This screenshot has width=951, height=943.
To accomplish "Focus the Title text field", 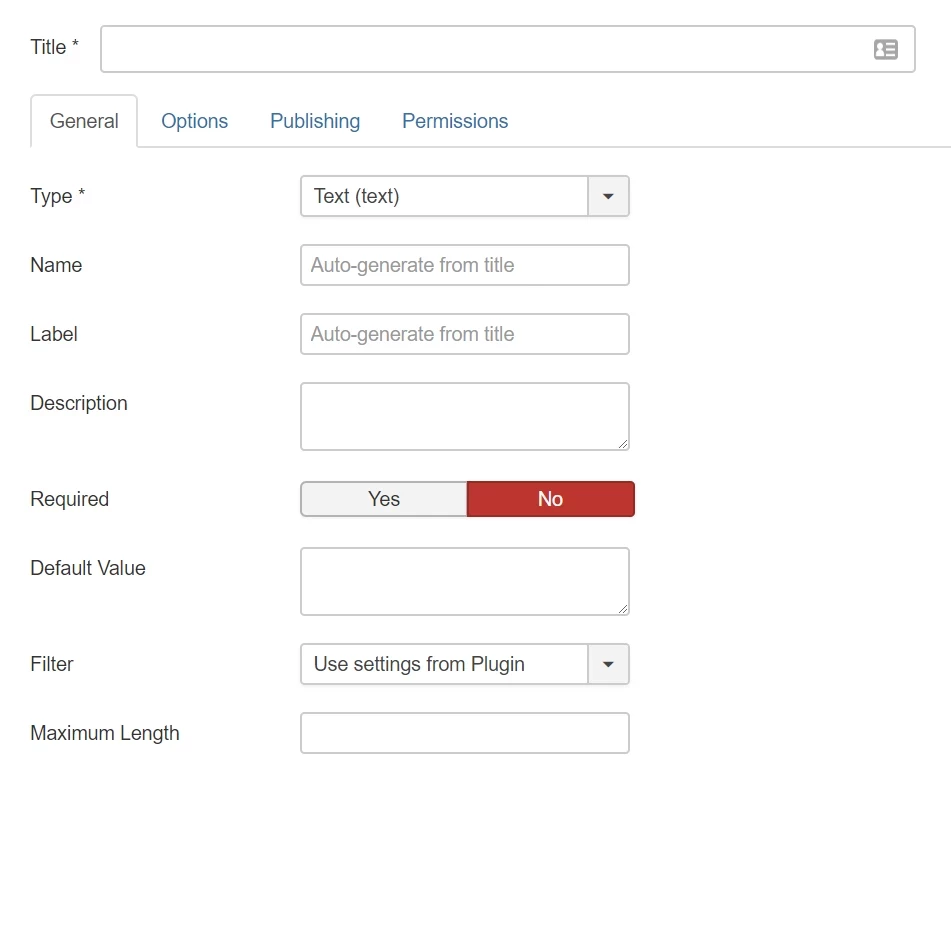I will pyautogui.click(x=480, y=49).
